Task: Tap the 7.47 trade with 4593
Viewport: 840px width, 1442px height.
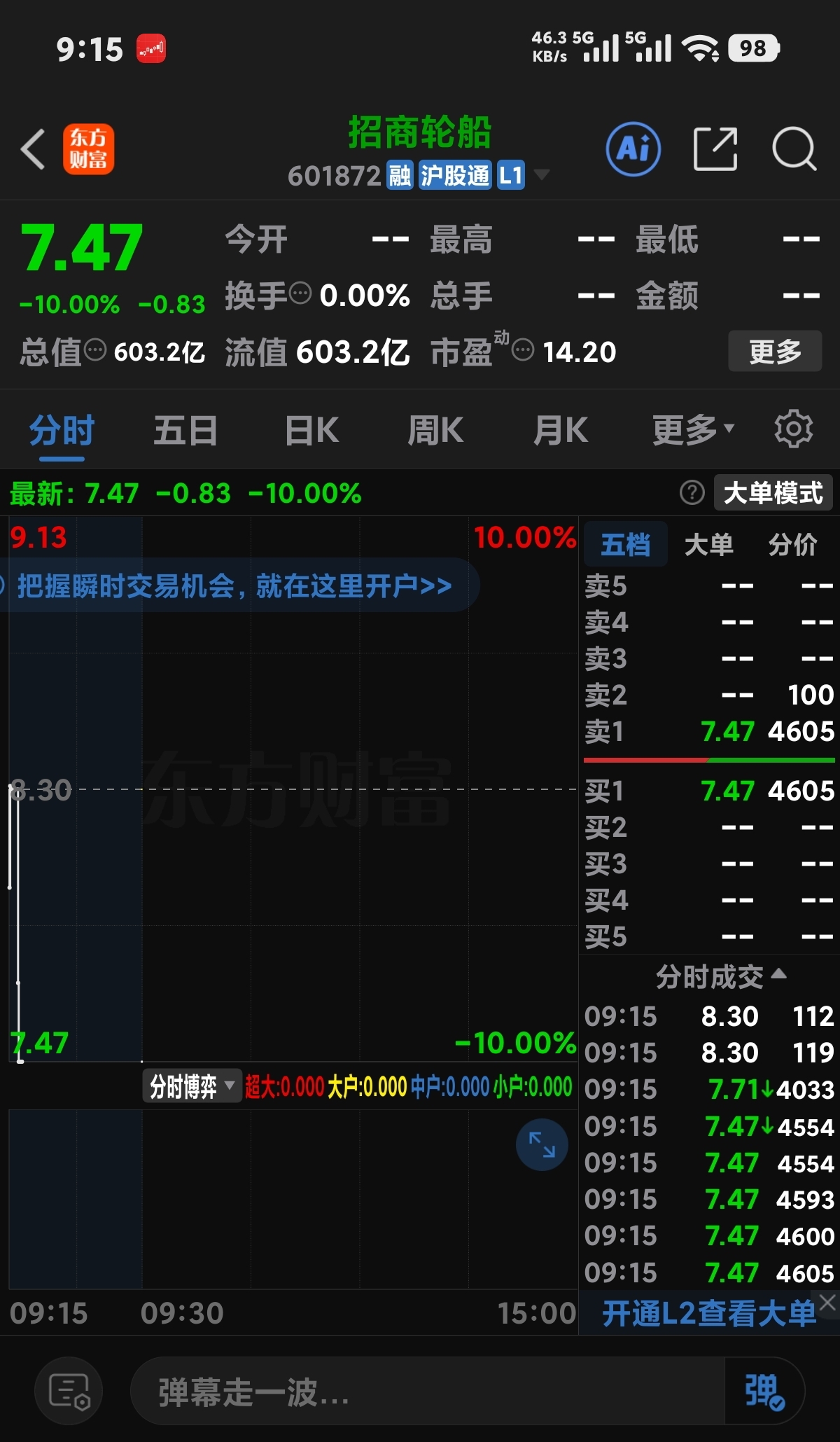Action: (709, 1199)
